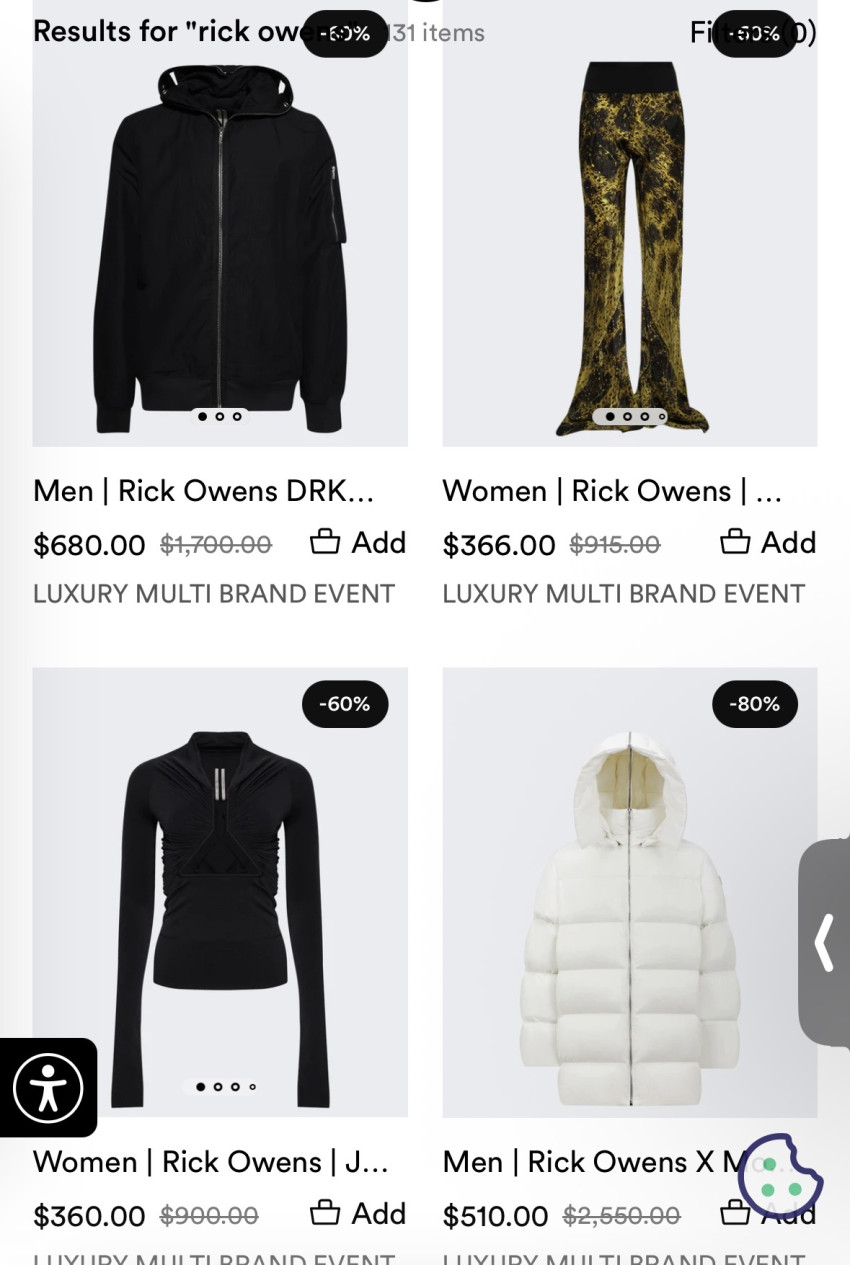The image size is (850, 1265).
Task: Expand the side panel chevron tab
Action: pyautogui.click(x=824, y=942)
